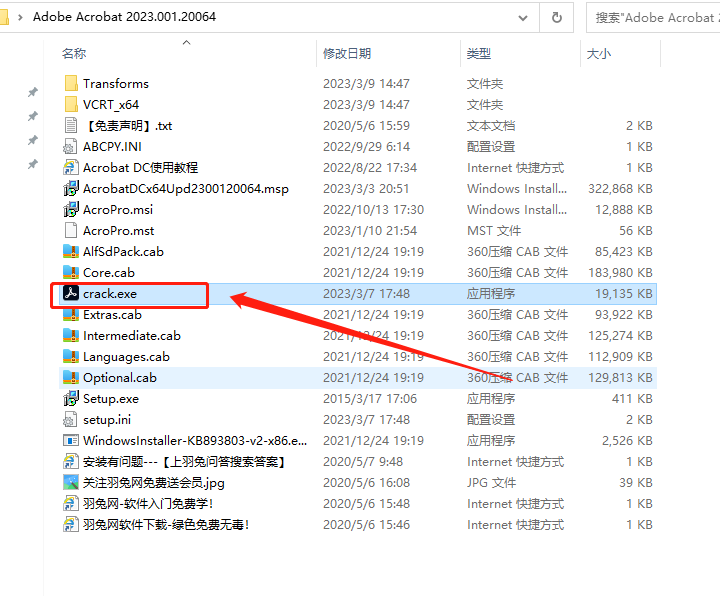
Task: Select the file name VCRT_x64
Action: (111, 105)
